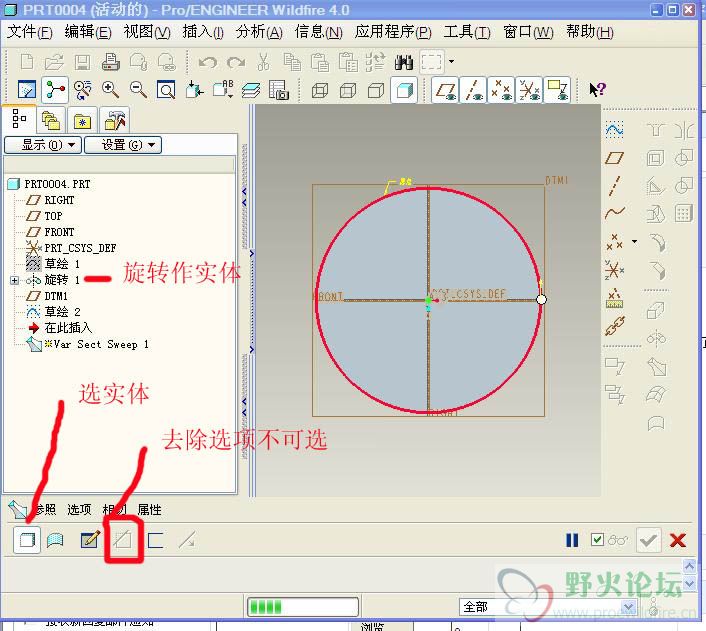Click the Save icon
Screen dimensions: 706x631
click(82, 62)
